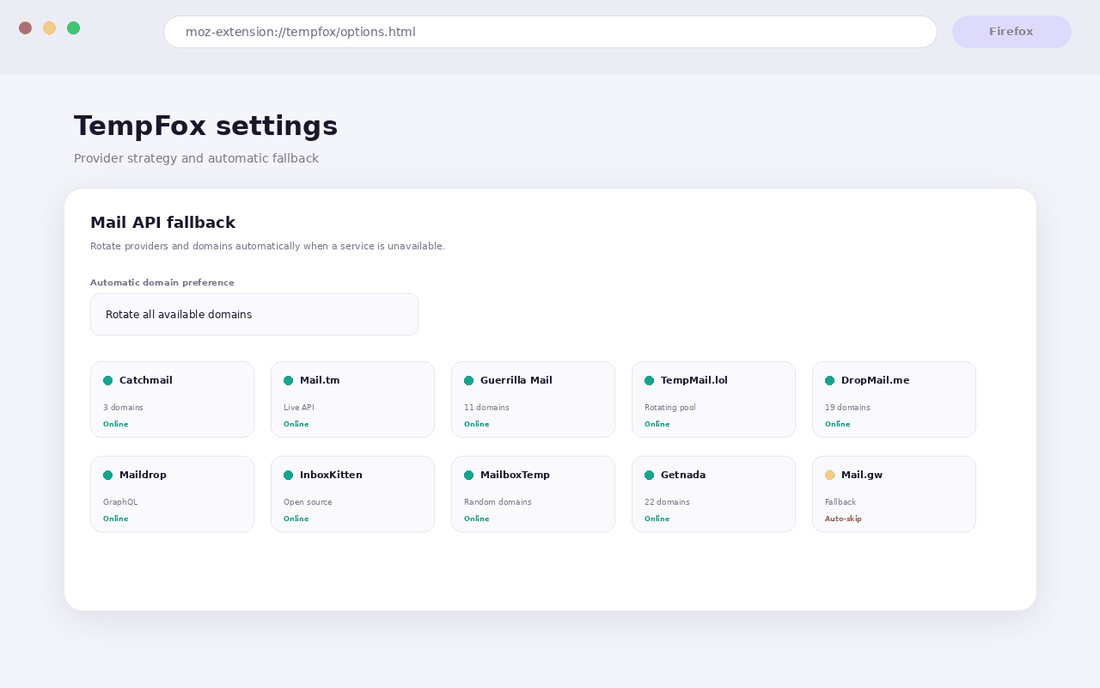Click the green status dot next to Mail.tm
The height and width of the screenshot is (688, 1100).
[x=288, y=381]
